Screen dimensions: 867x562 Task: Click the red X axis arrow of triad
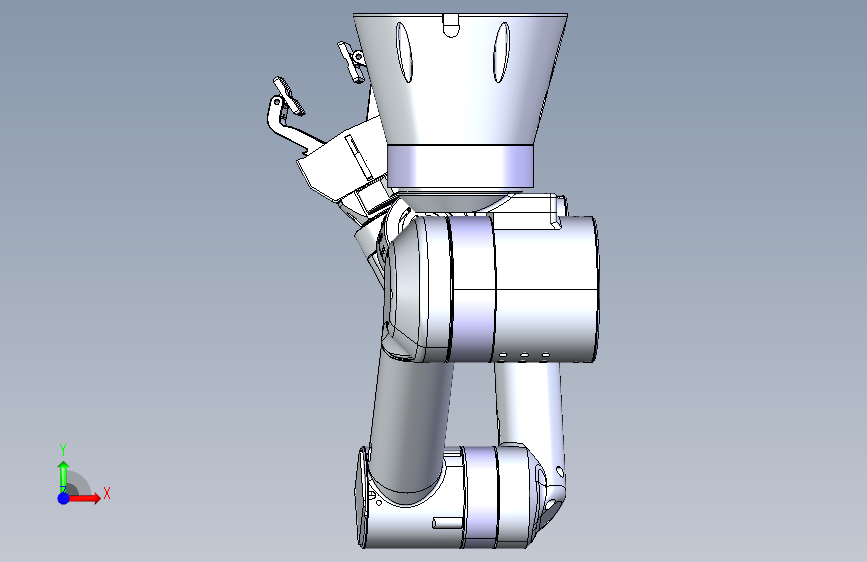(x=84, y=498)
